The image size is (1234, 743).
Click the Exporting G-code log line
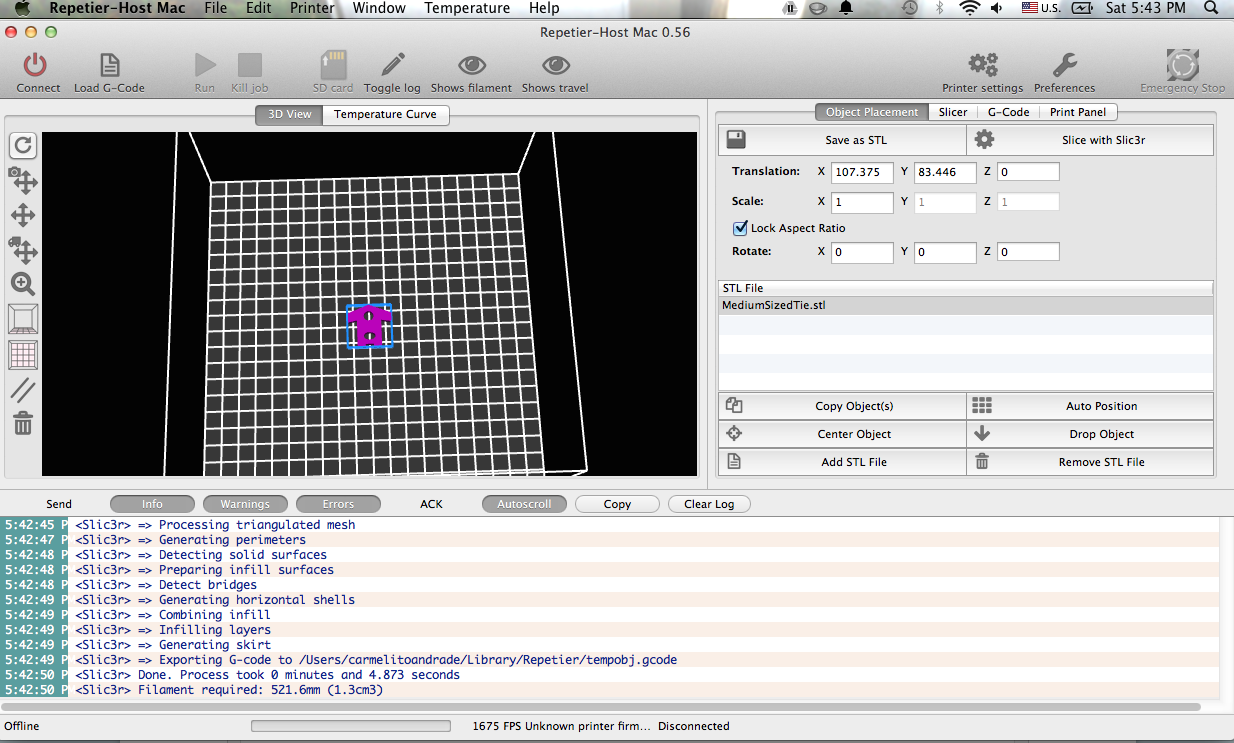tap(376, 660)
